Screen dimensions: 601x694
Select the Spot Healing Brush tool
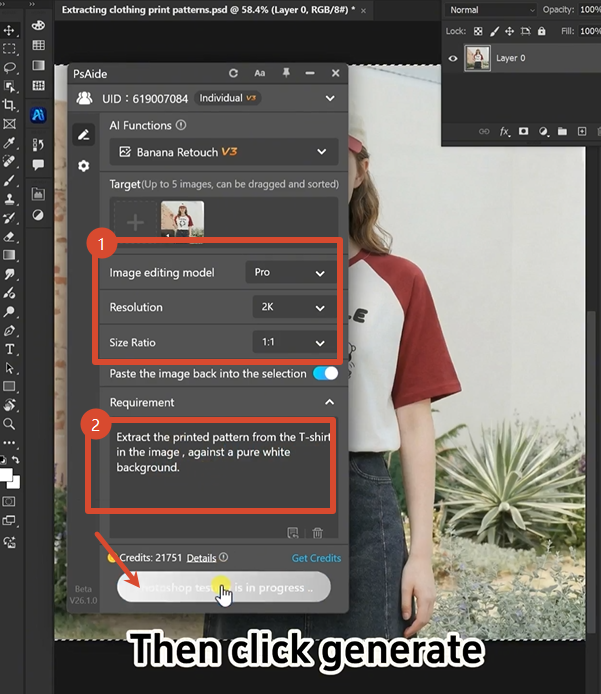point(9,161)
